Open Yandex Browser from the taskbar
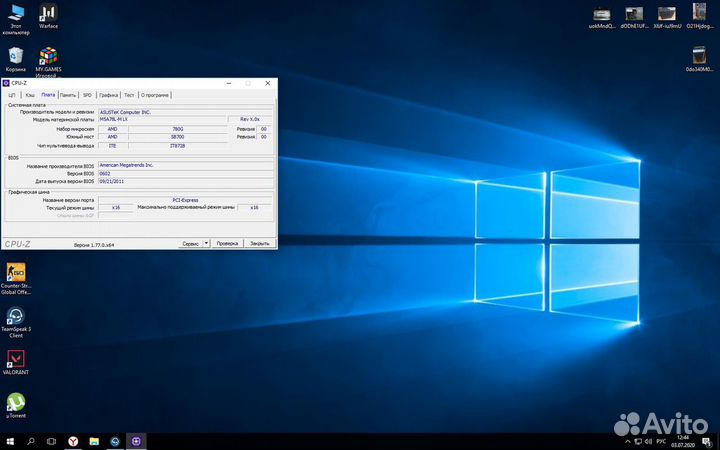 click(x=73, y=441)
